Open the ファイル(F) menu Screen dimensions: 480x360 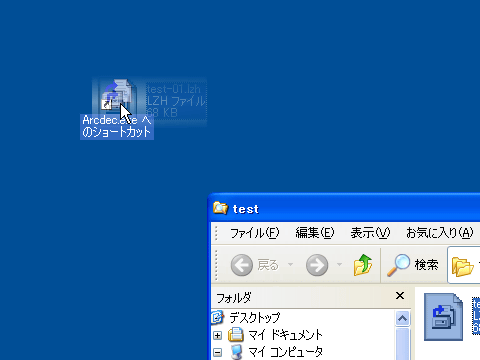tap(254, 233)
